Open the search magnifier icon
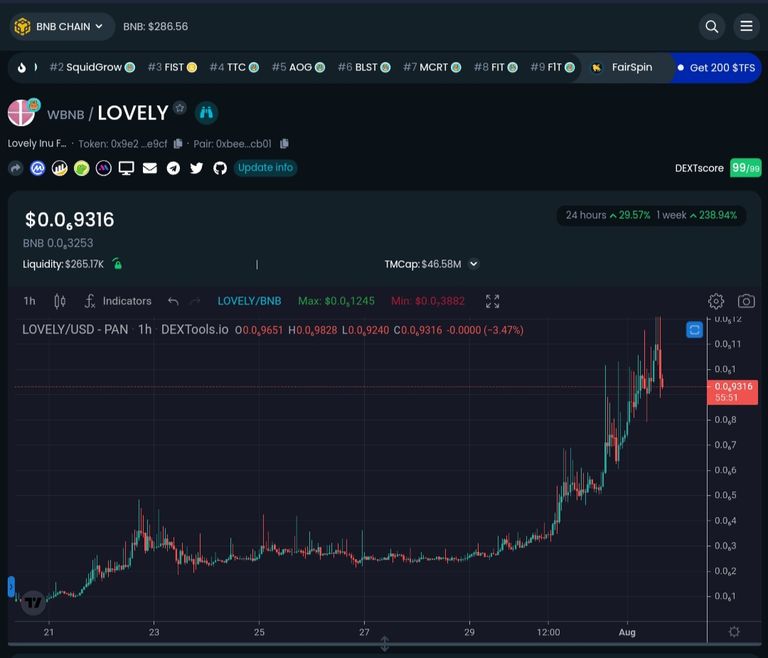 (x=712, y=26)
